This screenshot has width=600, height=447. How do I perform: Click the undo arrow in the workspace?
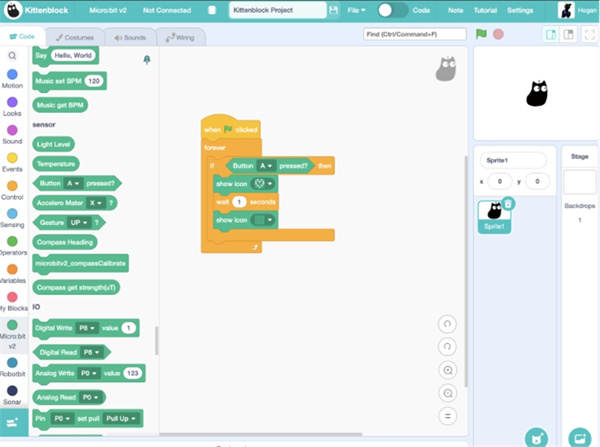coord(448,323)
